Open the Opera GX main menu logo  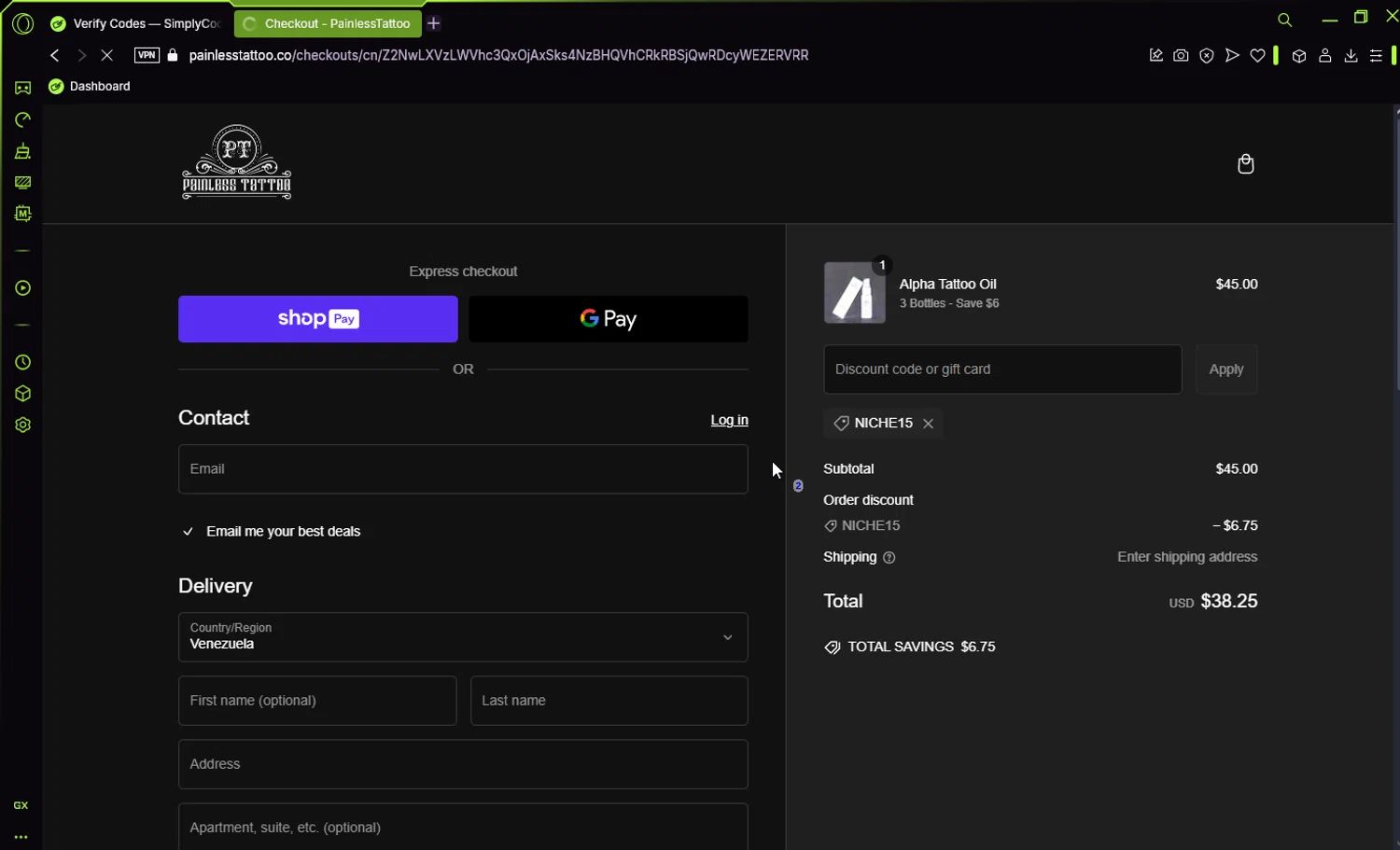[x=22, y=23]
